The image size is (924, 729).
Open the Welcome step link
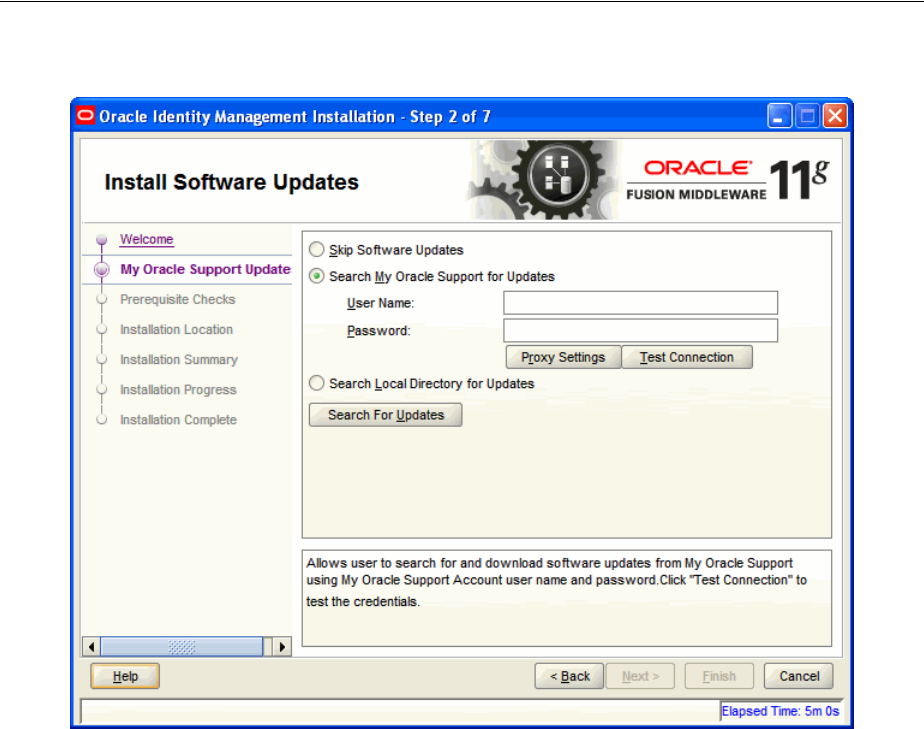coord(147,239)
